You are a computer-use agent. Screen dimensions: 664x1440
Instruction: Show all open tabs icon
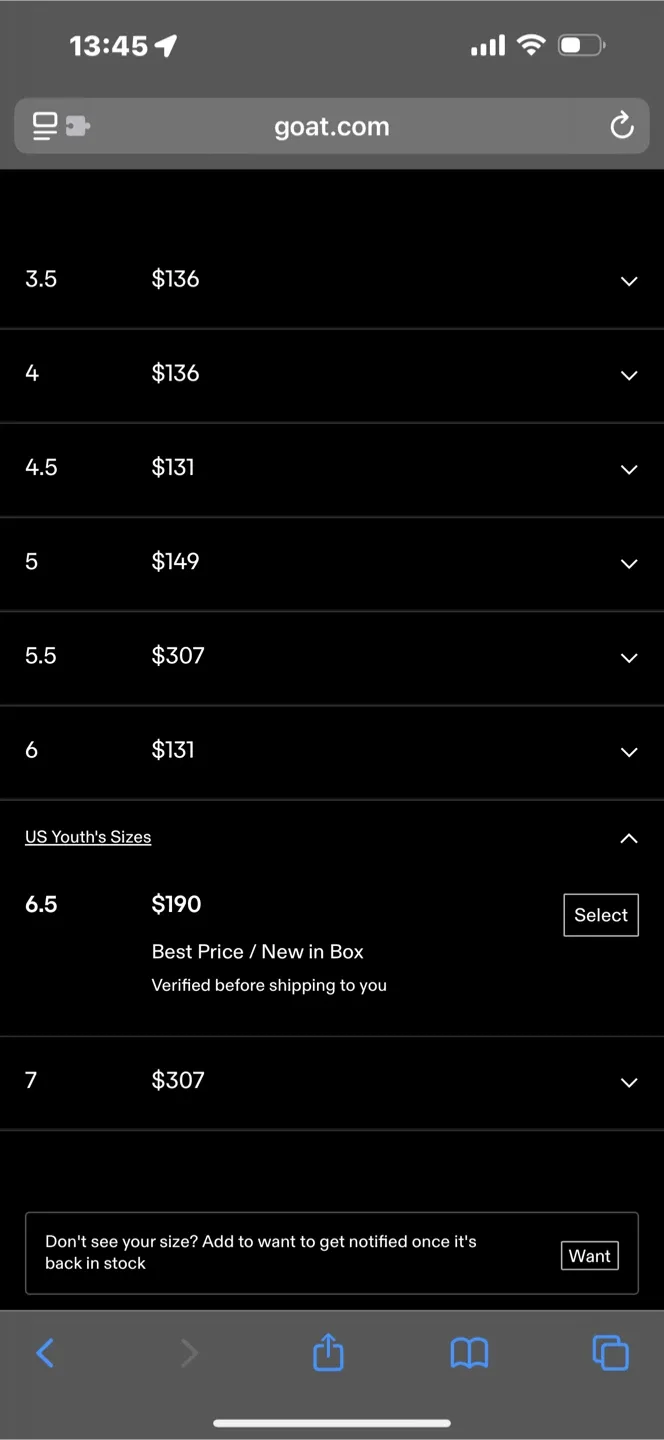coord(610,1353)
